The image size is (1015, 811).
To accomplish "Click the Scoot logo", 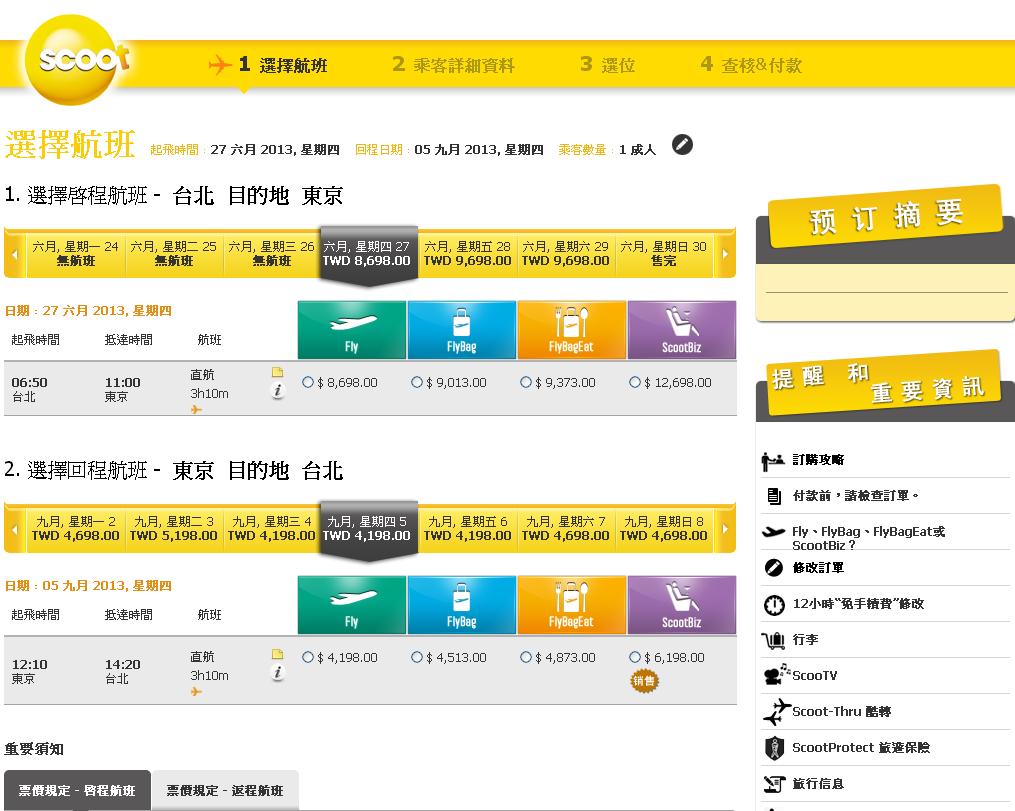I will pyautogui.click(x=76, y=60).
